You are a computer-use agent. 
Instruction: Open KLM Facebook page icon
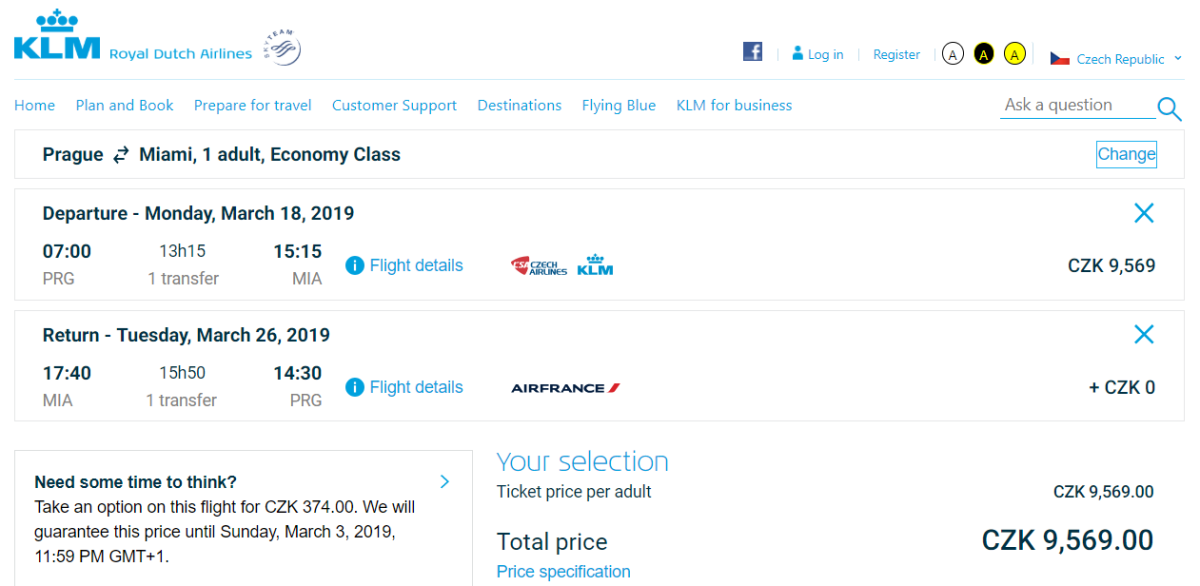752,52
